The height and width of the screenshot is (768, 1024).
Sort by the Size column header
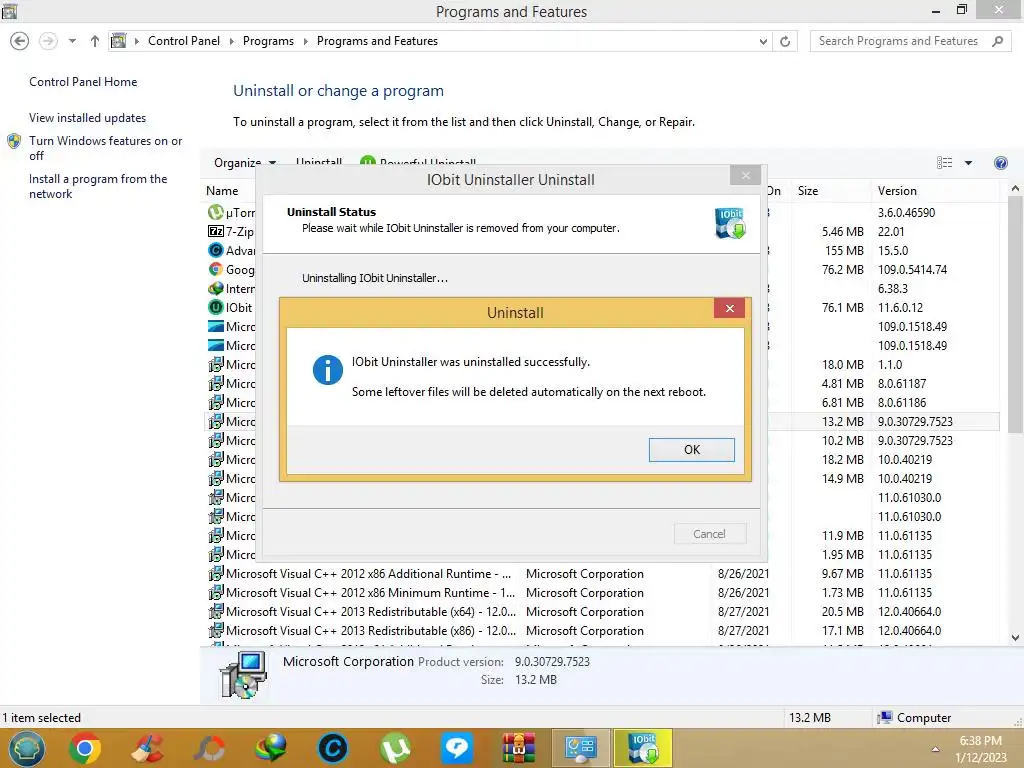(x=808, y=191)
